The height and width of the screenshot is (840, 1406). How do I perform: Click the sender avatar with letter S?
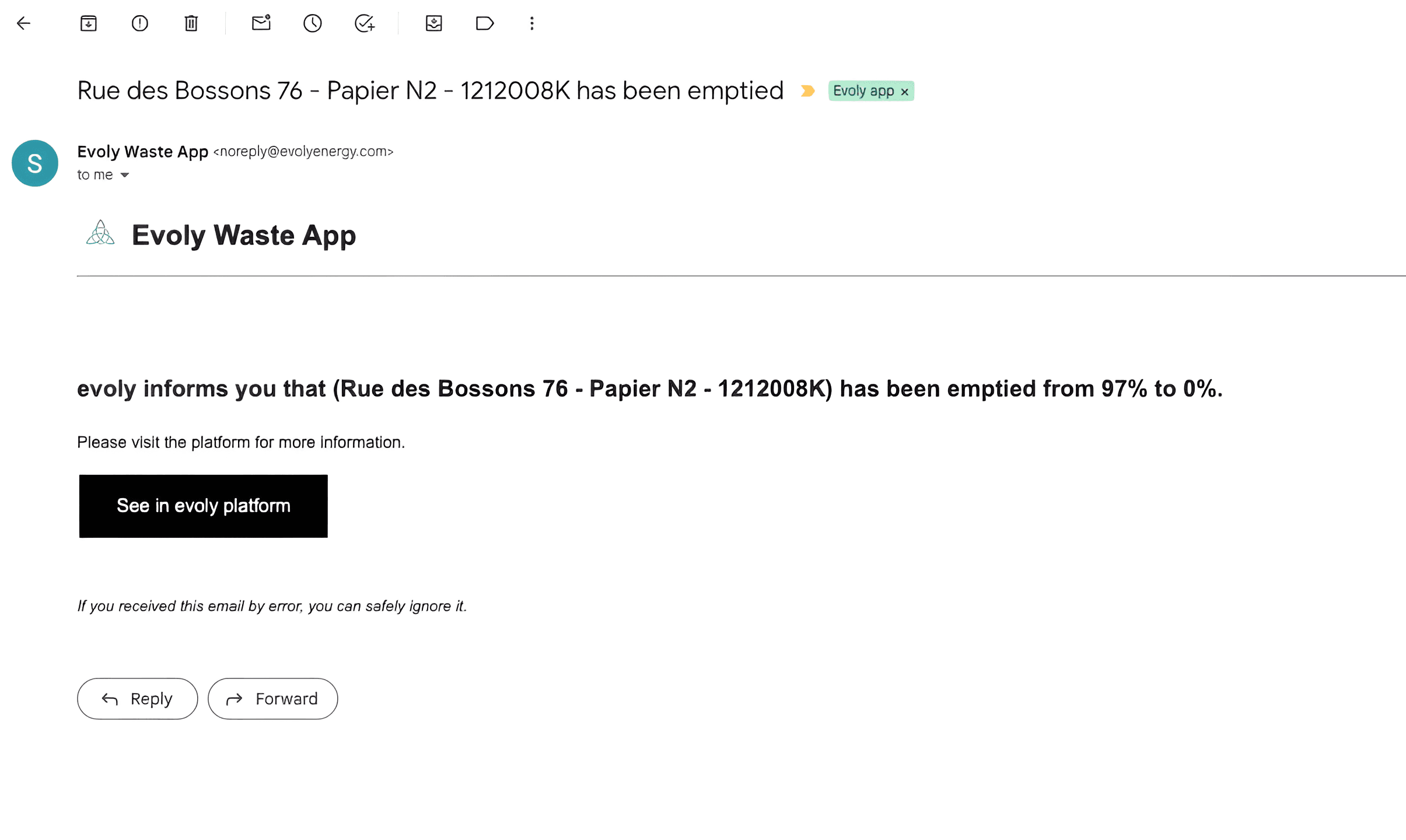pyautogui.click(x=35, y=163)
